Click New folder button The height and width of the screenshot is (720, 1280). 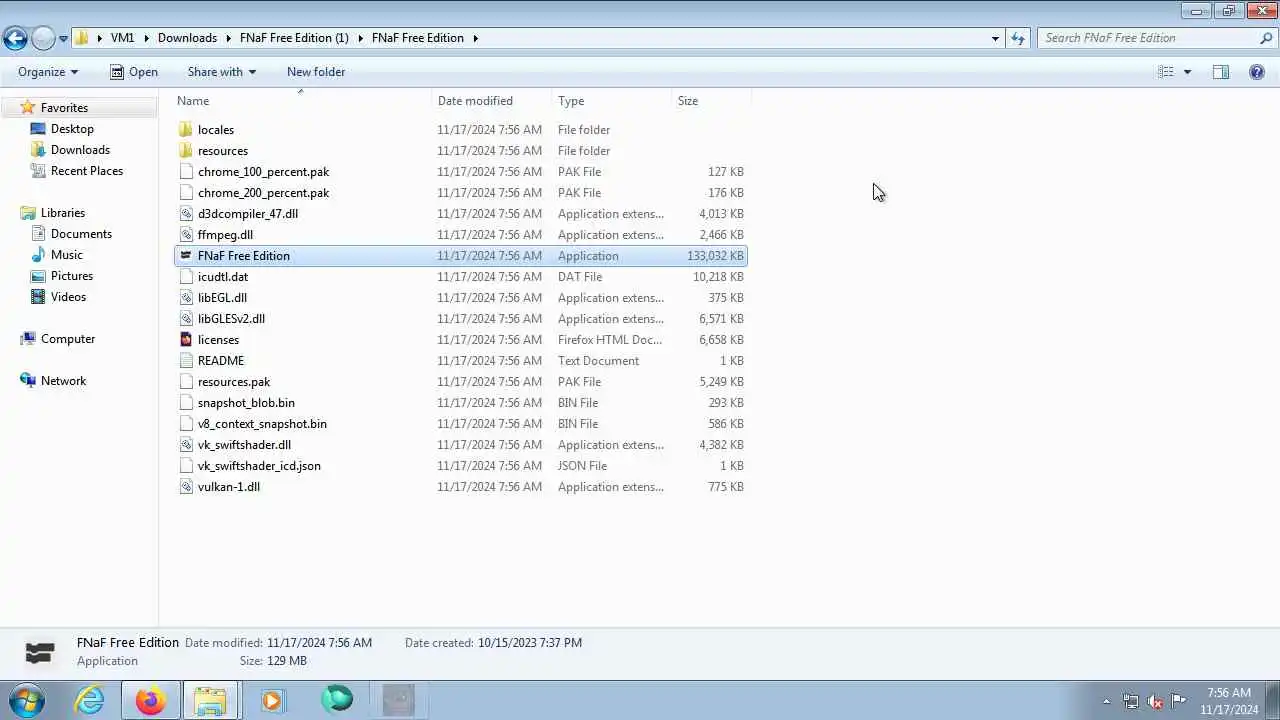[316, 72]
